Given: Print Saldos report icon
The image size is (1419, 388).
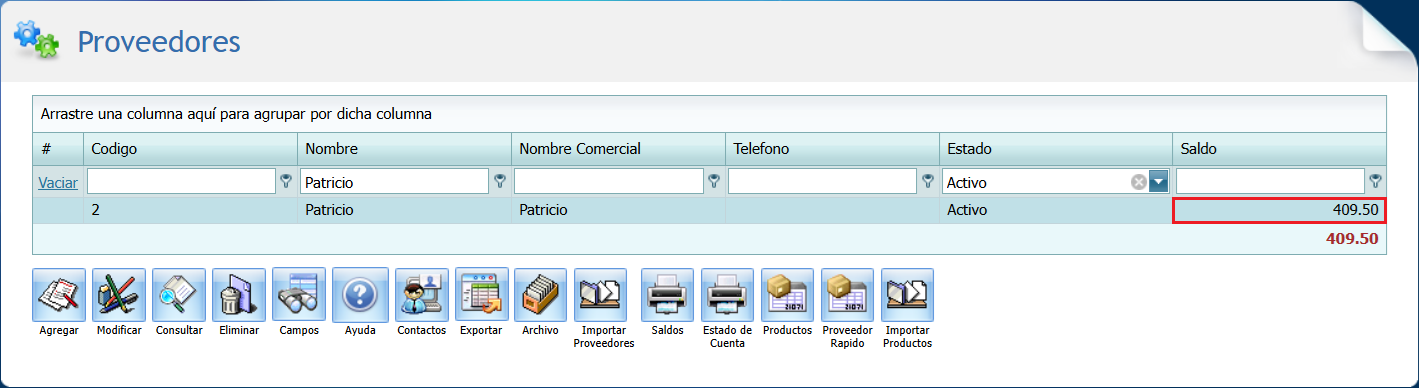Looking at the screenshot, I should (668, 295).
